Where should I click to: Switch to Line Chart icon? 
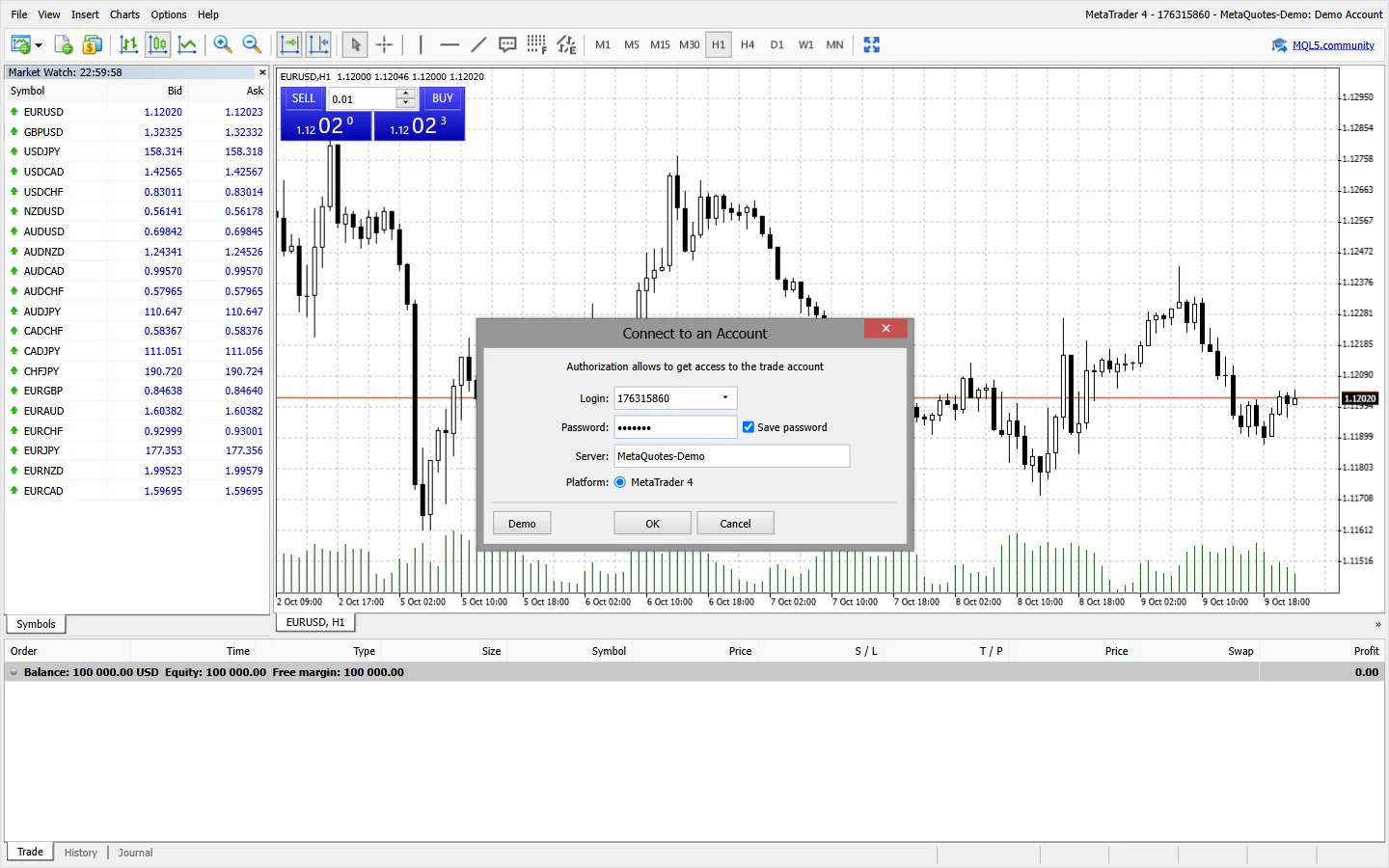point(187,44)
